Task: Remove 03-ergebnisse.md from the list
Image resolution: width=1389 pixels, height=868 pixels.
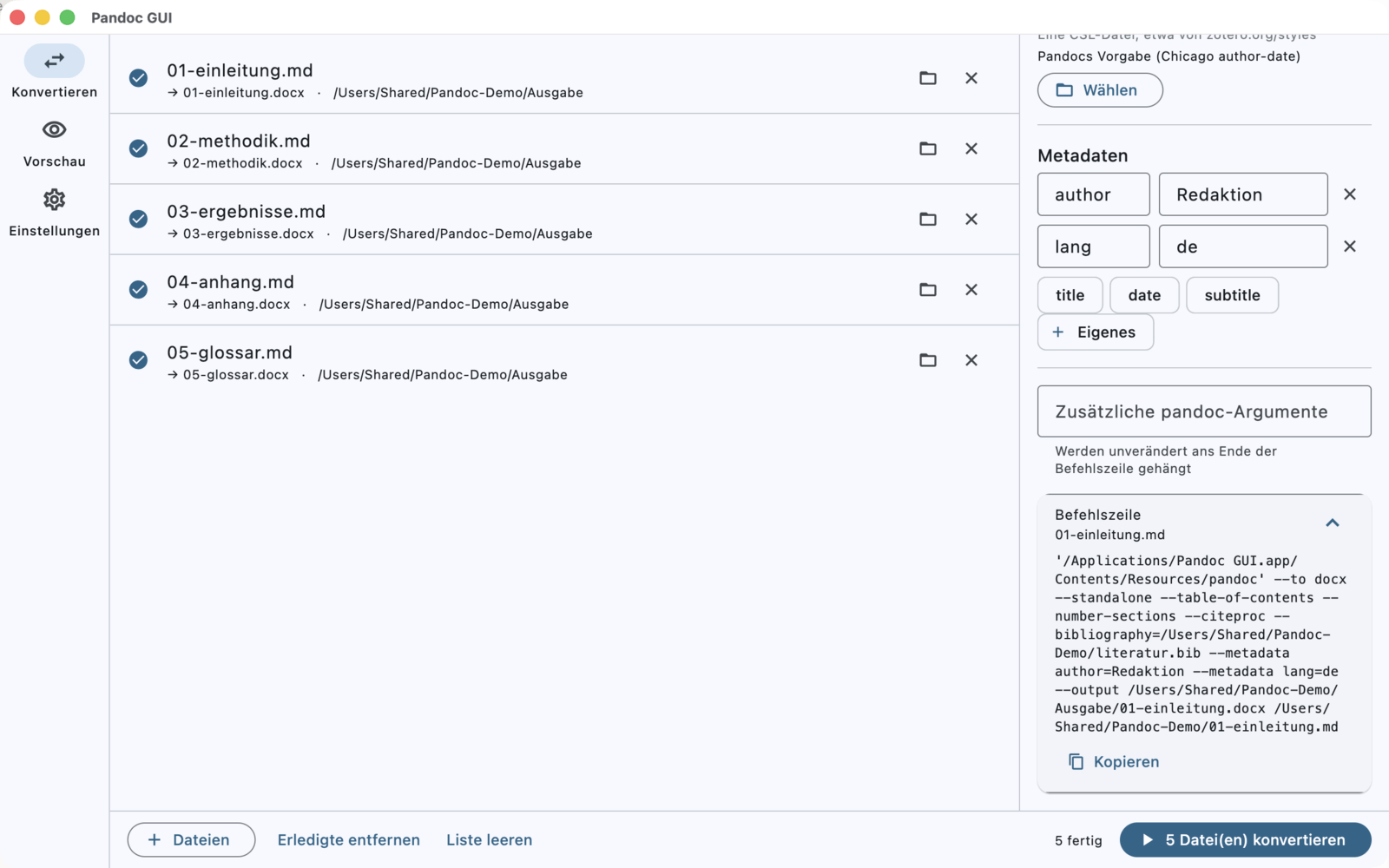Action: [971, 219]
